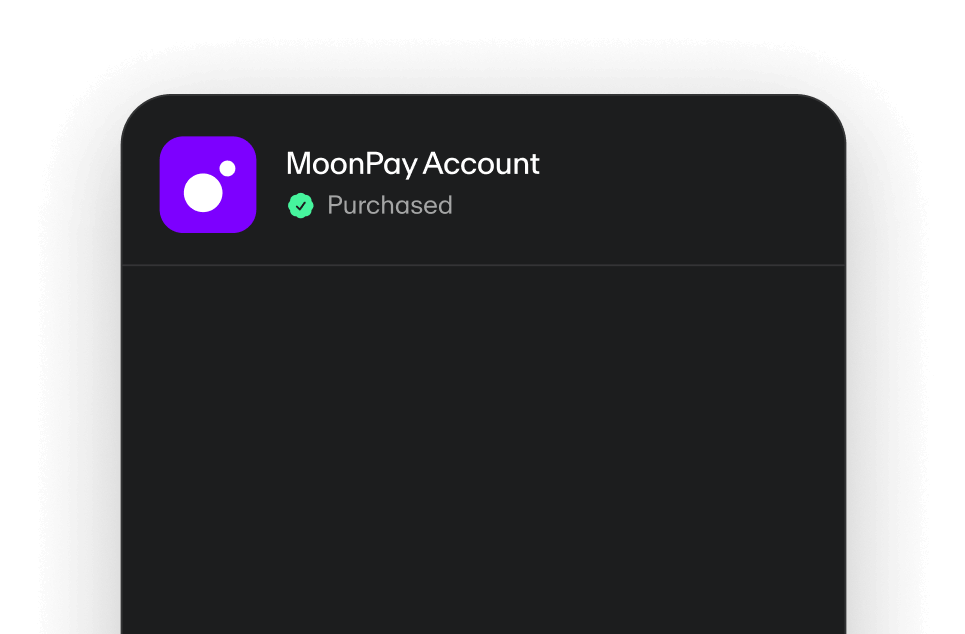
Task: Click the divider line under the MoonPay header
Action: pyautogui.click(x=483, y=265)
